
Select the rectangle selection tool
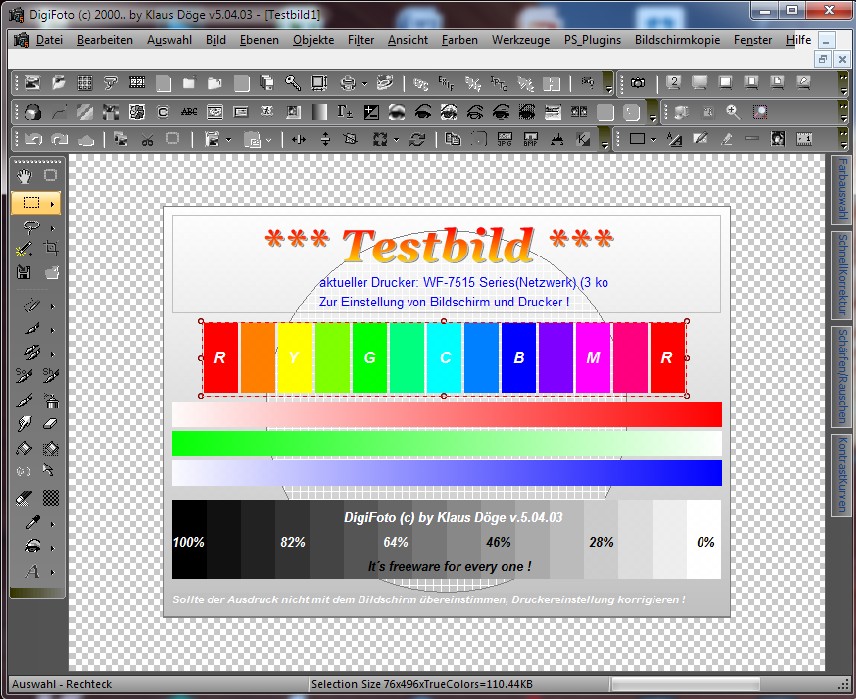pos(32,203)
